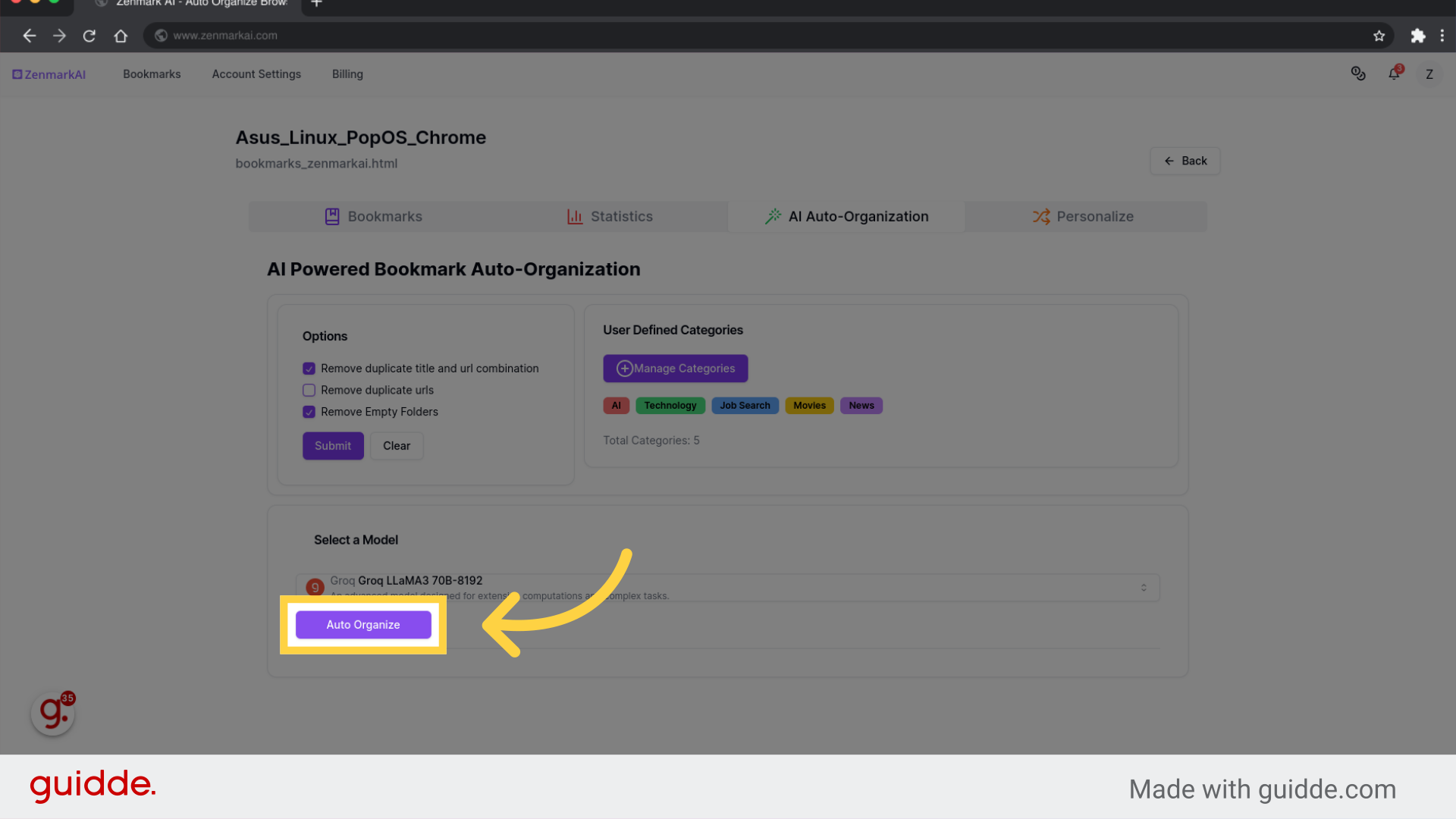This screenshot has height=819, width=1456.
Task: Switch to the Personalize tab
Action: [x=1084, y=217]
